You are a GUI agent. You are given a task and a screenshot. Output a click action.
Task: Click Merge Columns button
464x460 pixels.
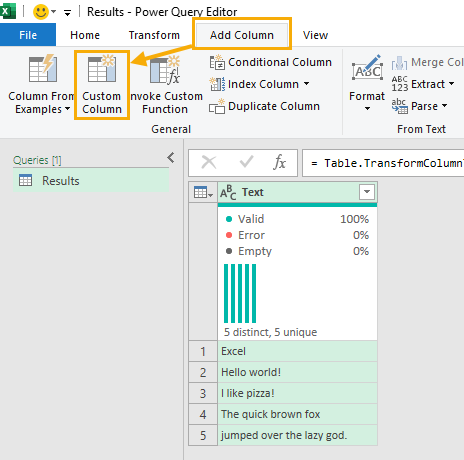[428, 62]
